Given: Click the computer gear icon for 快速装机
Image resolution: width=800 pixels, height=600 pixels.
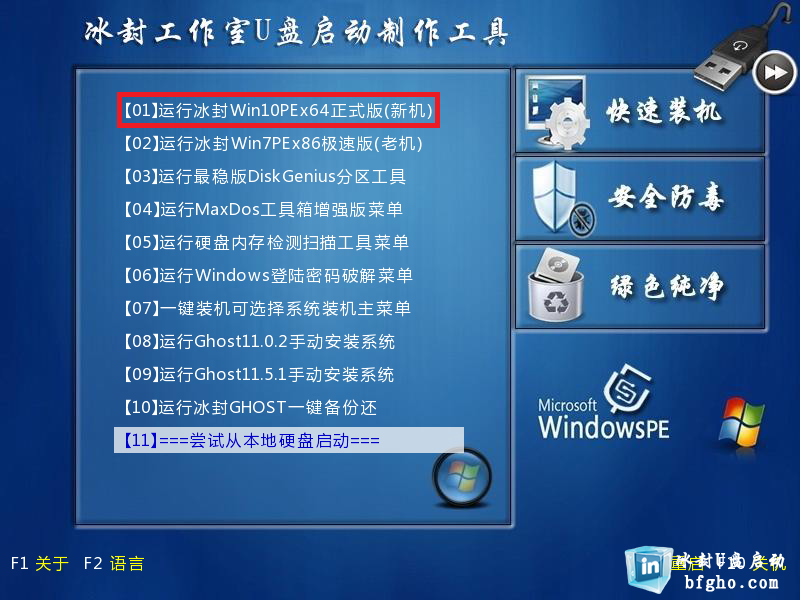Looking at the screenshot, I should point(556,112).
